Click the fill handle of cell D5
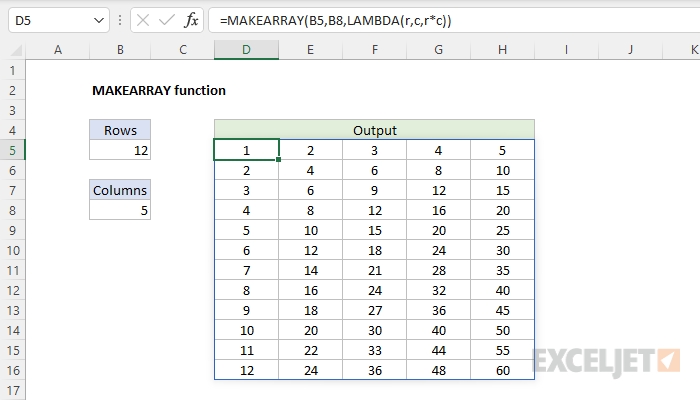The height and width of the screenshot is (400, 700). coord(279,159)
